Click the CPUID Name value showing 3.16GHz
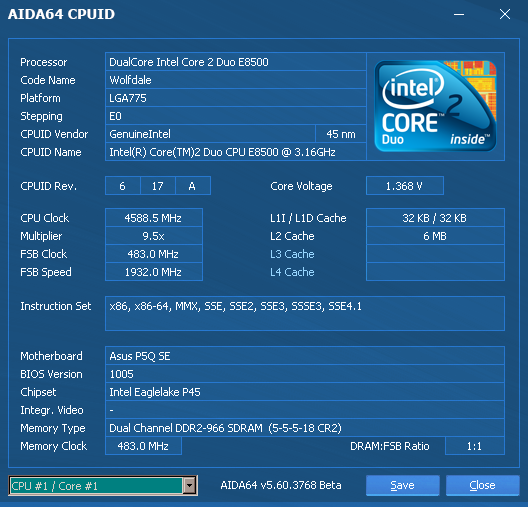 click(236, 152)
